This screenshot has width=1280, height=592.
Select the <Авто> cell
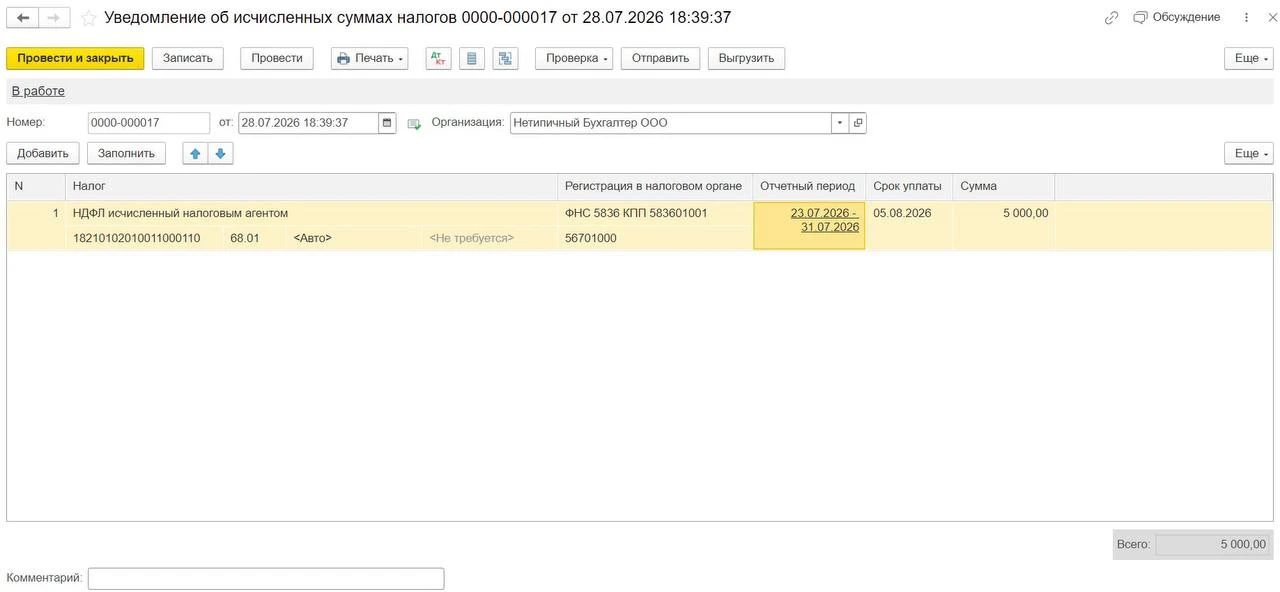point(354,238)
